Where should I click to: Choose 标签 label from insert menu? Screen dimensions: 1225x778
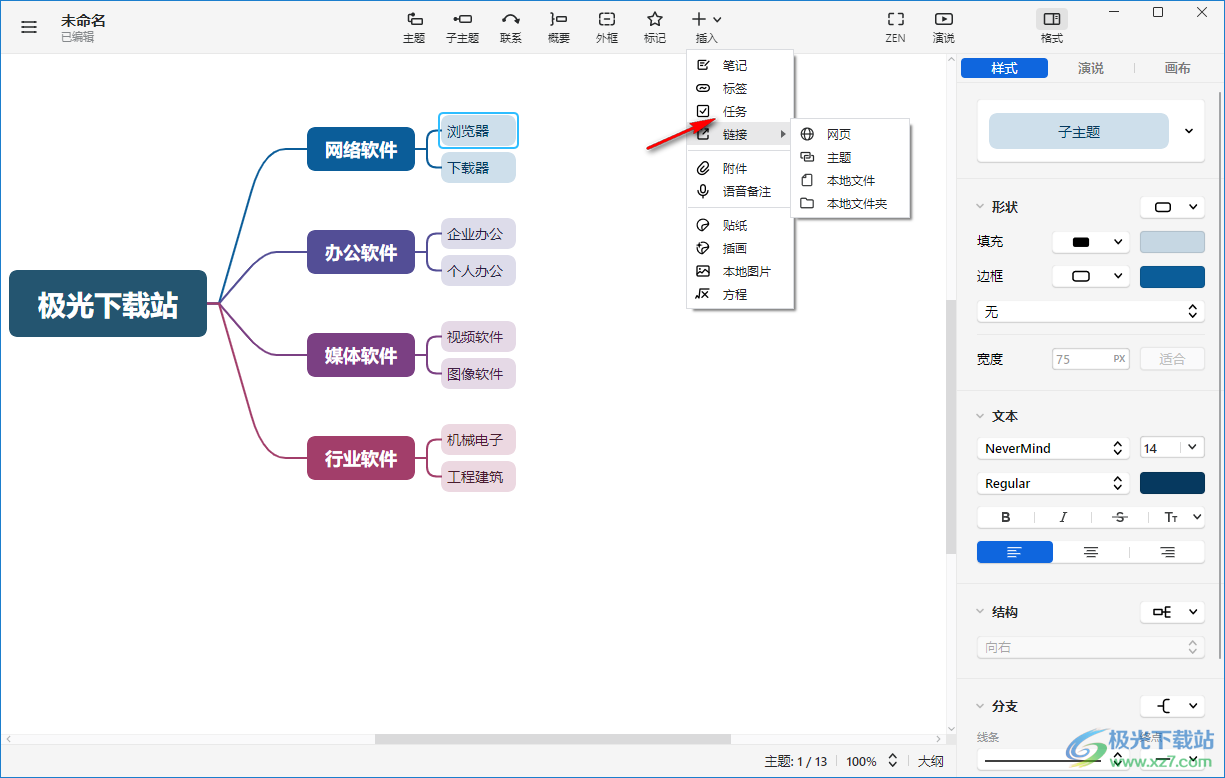click(741, 88)
